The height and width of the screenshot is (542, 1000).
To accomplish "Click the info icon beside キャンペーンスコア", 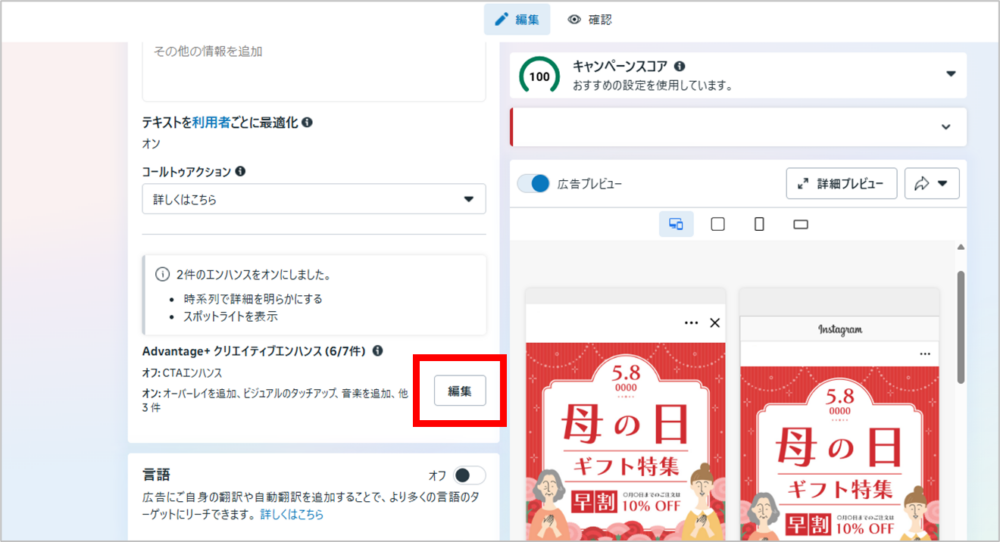I will point(680,66).
